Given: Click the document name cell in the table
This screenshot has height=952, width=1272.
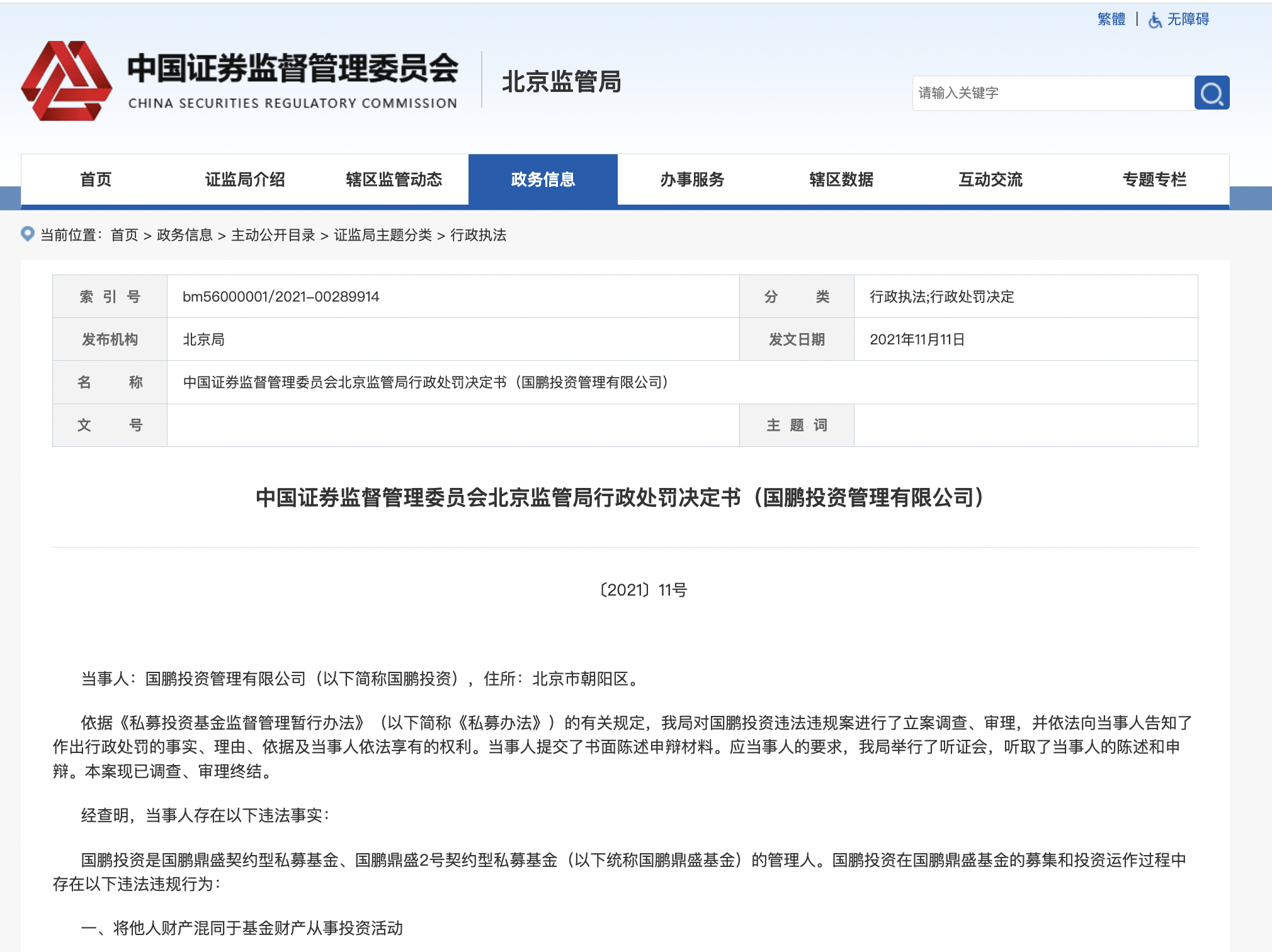Looking at the screenshot, I should 682,382.
